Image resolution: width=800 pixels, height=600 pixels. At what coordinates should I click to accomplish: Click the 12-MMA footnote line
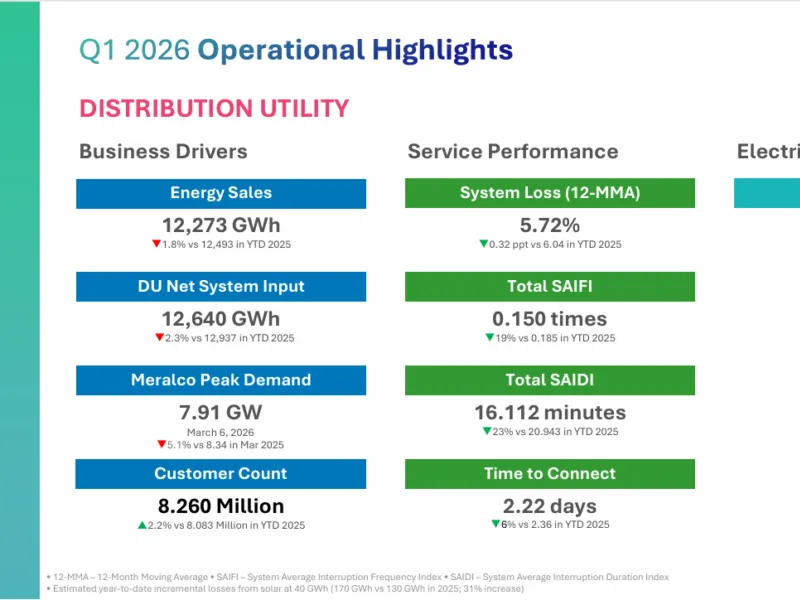358,577
